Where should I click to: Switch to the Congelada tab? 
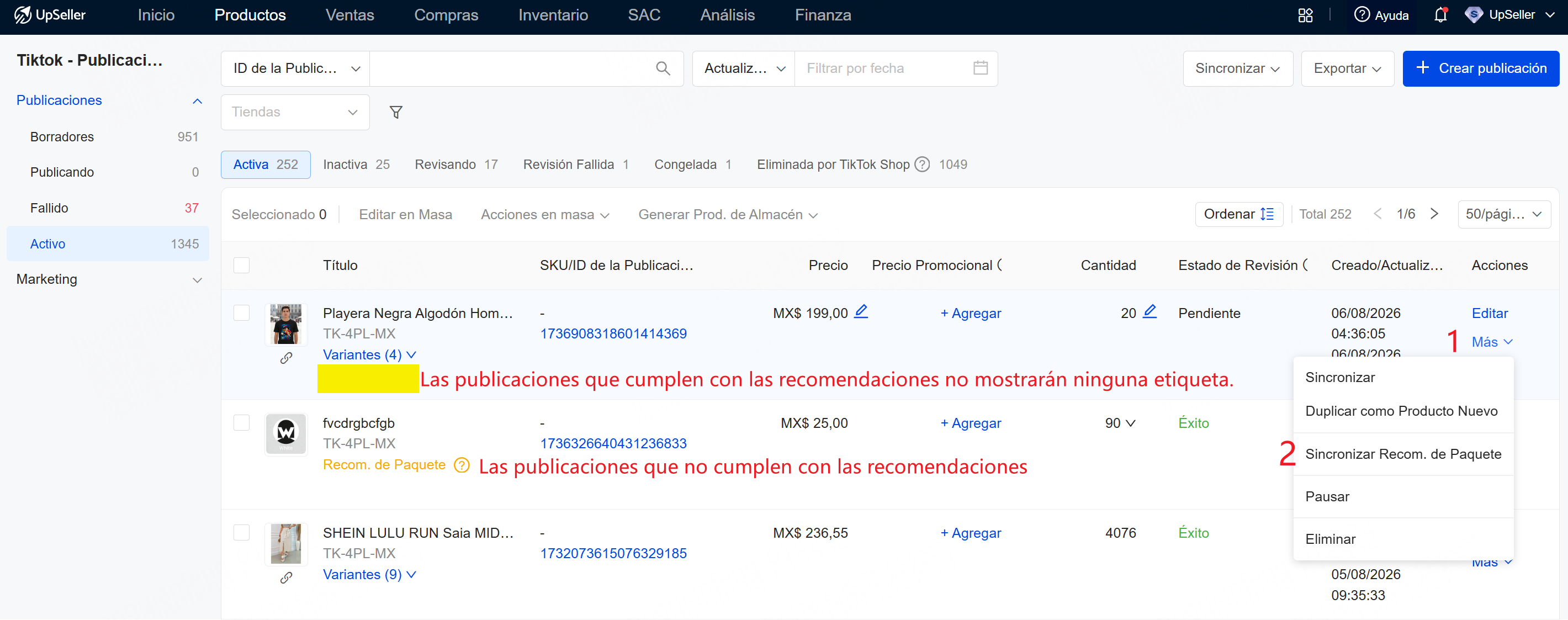click(x=693, y=165)
